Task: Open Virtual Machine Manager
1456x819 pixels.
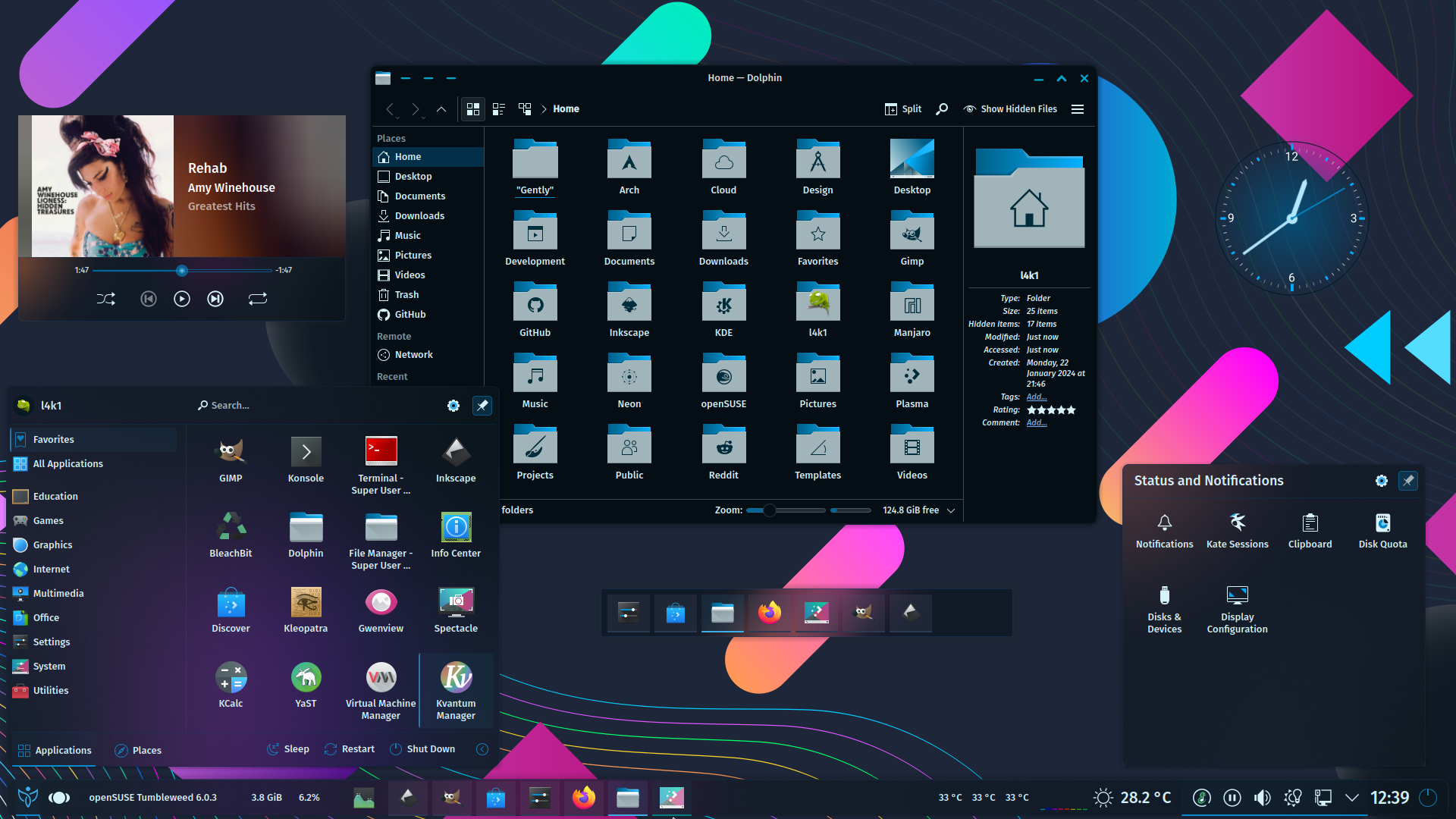Action: point(381,691)
